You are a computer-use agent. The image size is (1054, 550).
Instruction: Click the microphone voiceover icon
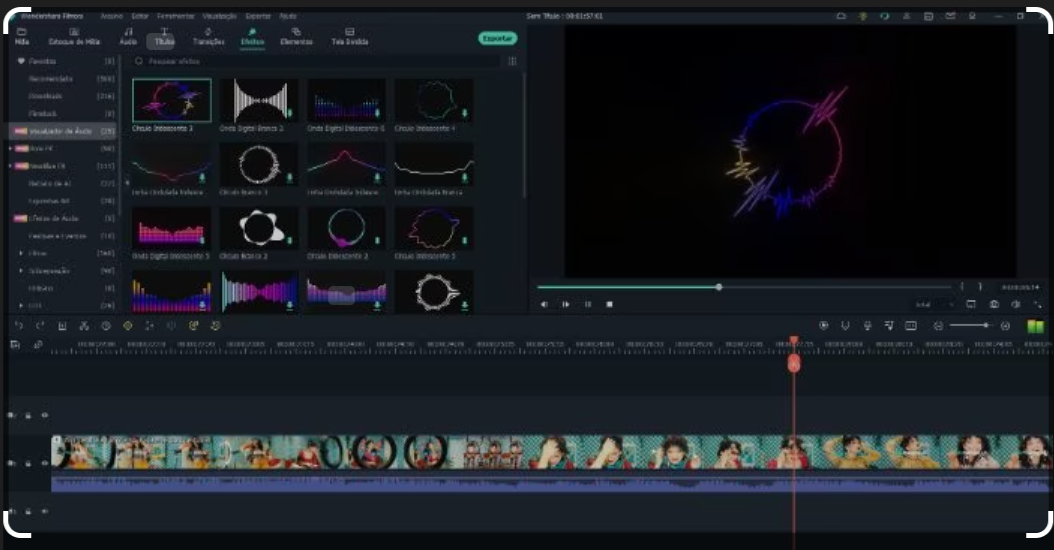pos(867,326)
